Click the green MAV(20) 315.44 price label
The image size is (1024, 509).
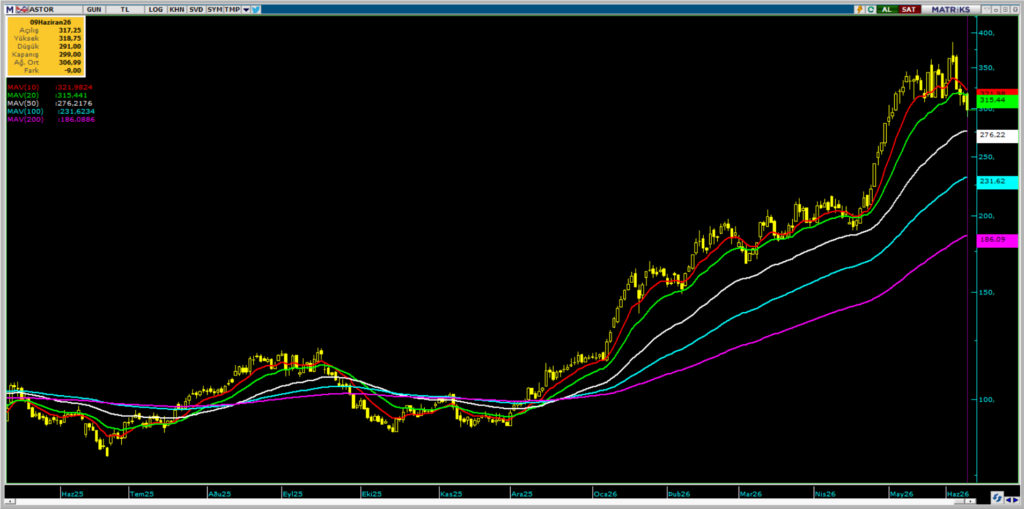tap(997, 101)
